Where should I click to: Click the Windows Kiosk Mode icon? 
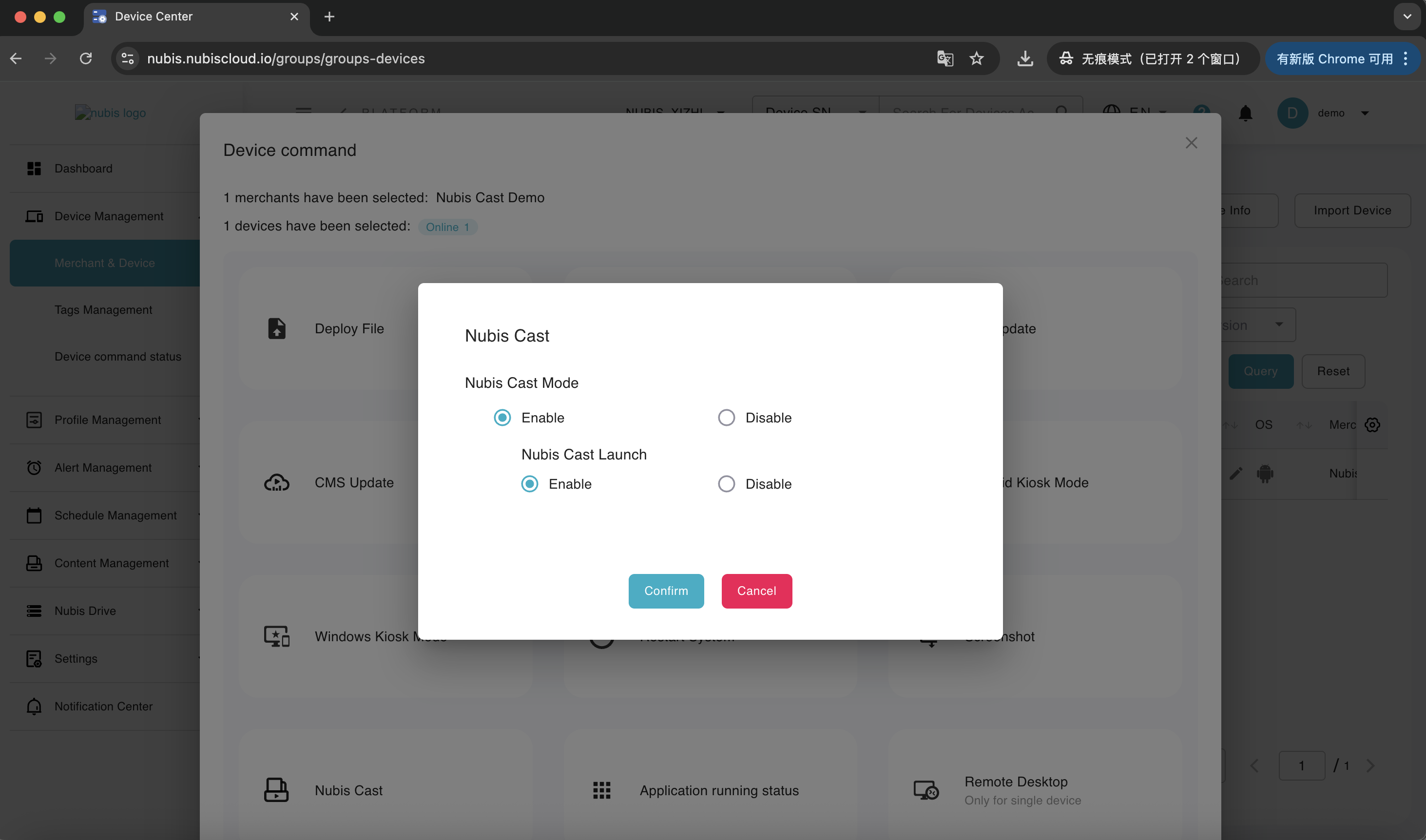coord(276,636)
